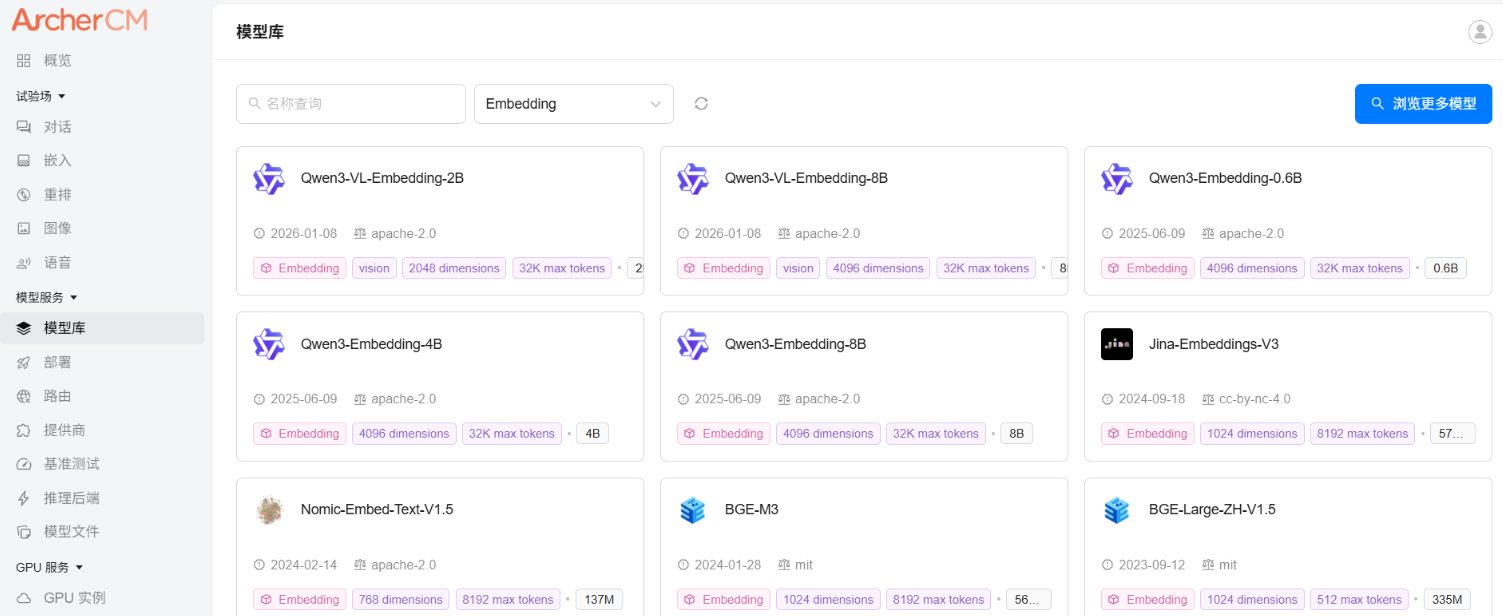Collapse the GPU 服务 section
This screenshot has width=1503, height=616.
[x=50, y=567]
